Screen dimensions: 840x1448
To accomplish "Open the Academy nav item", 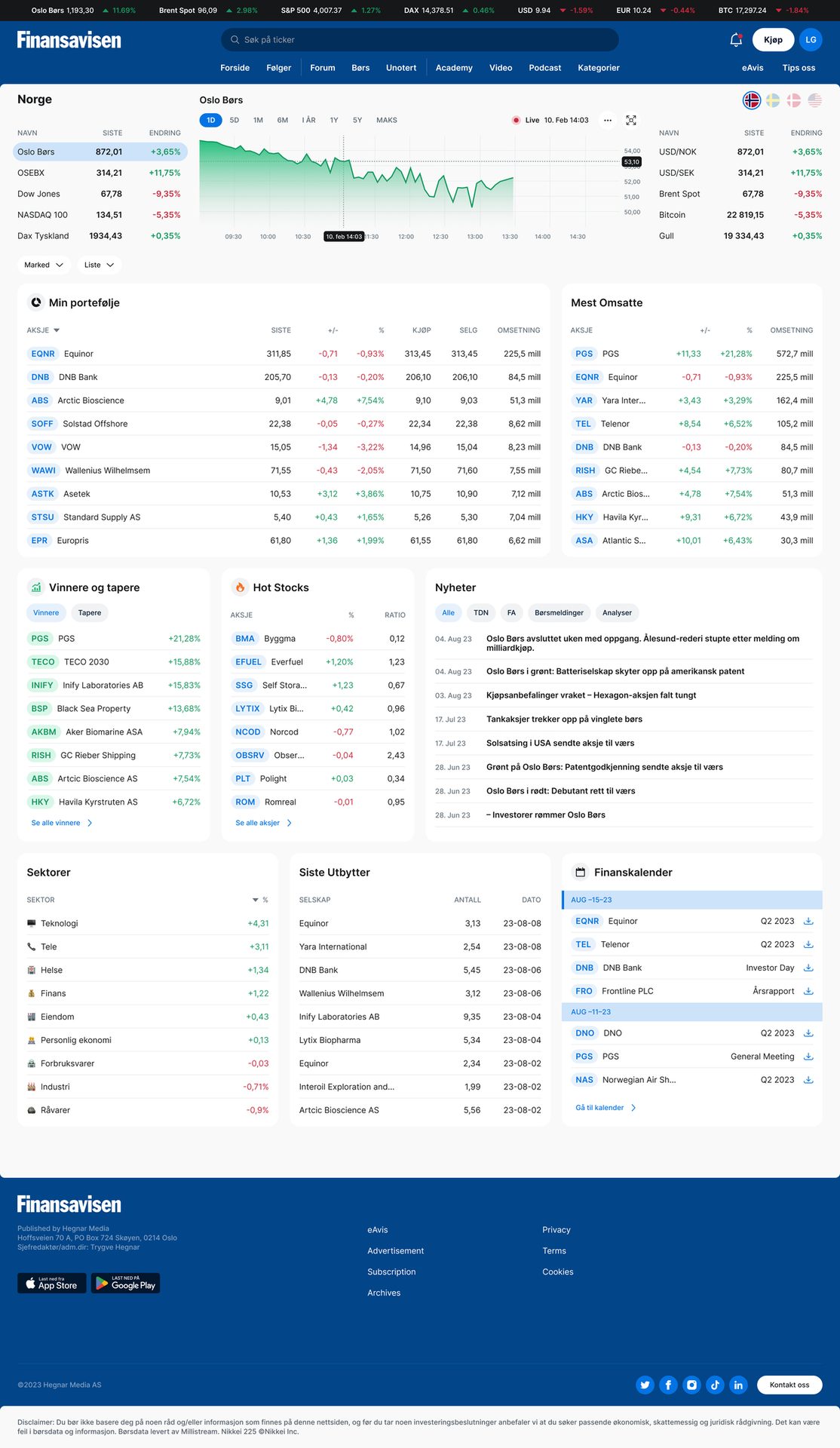I will (454, 68).
